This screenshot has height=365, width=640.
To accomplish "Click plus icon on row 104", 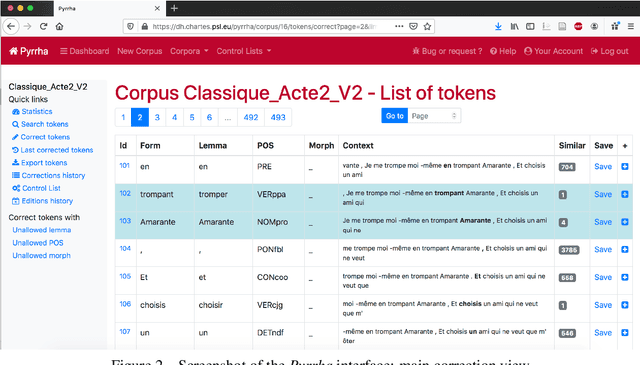I will point(625,249).
